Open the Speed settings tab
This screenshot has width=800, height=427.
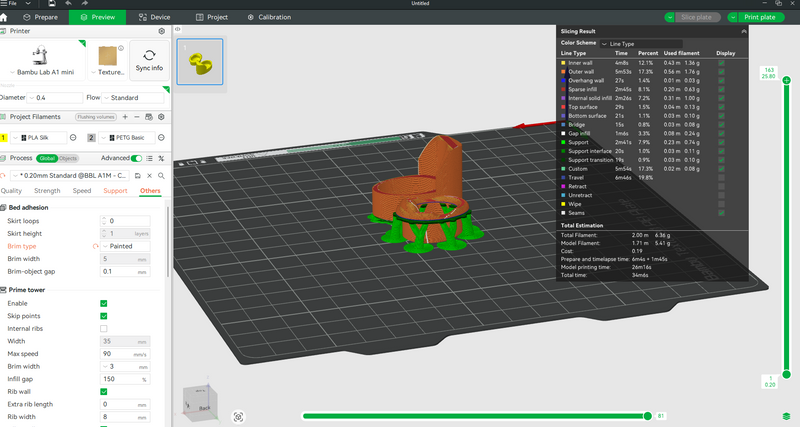[x=82, y=191]
